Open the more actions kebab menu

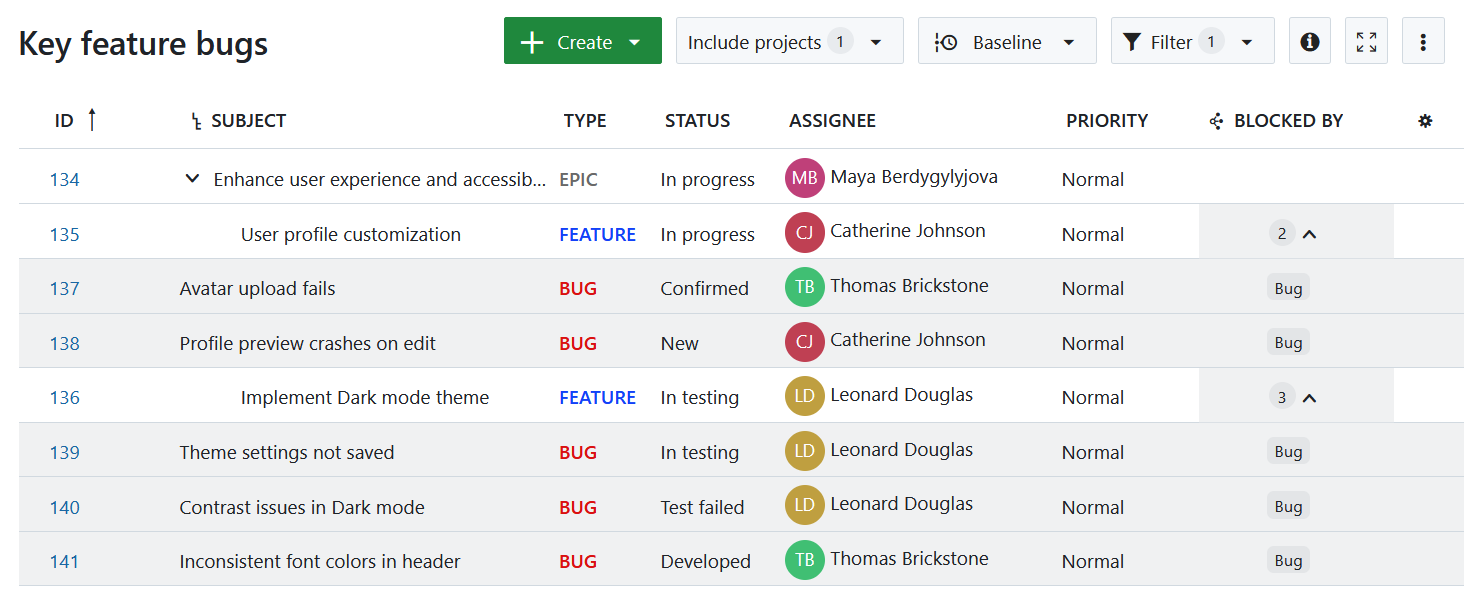1423,40
